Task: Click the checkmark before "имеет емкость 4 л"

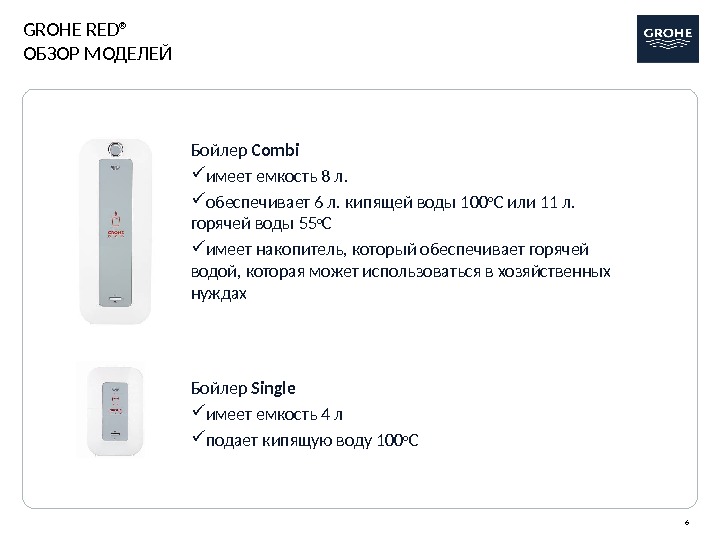Action: [x=196, y=414]
